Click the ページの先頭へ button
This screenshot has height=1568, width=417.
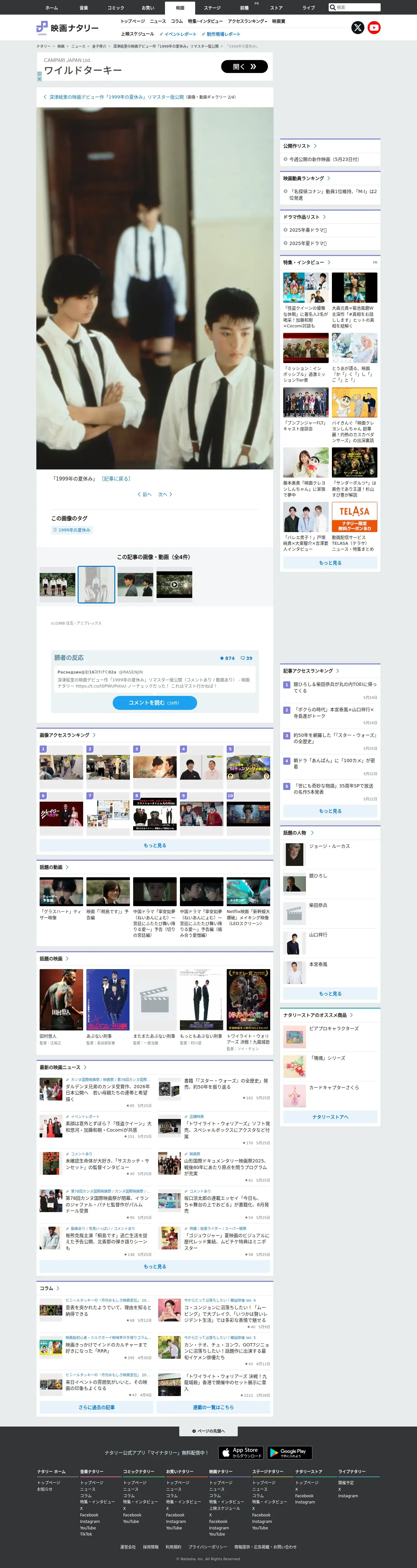(x=208, y=1431)
